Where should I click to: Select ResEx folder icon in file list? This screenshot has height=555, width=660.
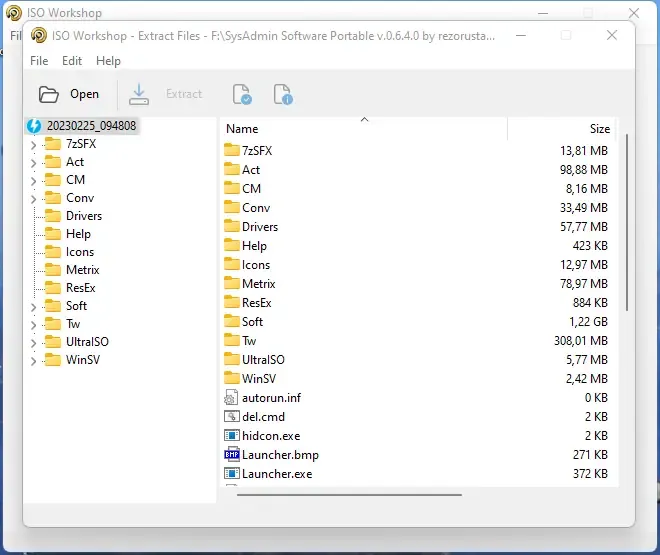click(x=232, y=301)
